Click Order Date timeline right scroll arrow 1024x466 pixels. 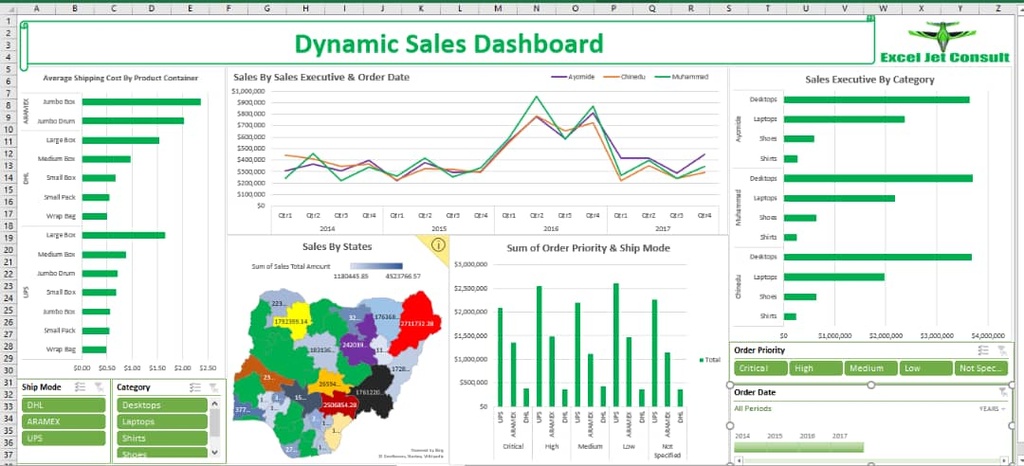point(1006,460)
